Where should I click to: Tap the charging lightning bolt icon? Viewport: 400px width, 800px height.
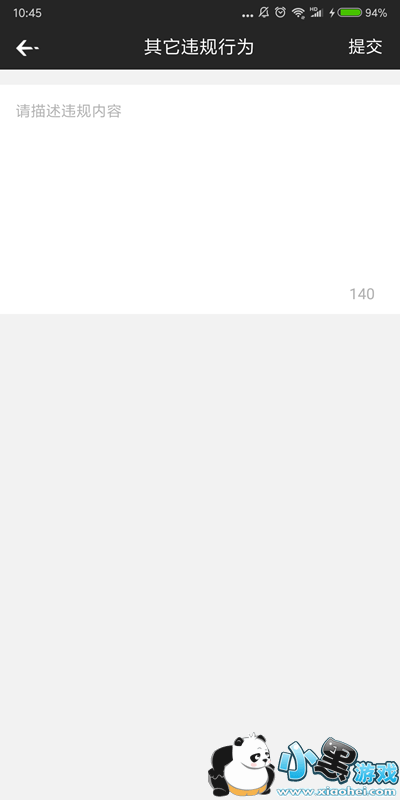[332, 13]
